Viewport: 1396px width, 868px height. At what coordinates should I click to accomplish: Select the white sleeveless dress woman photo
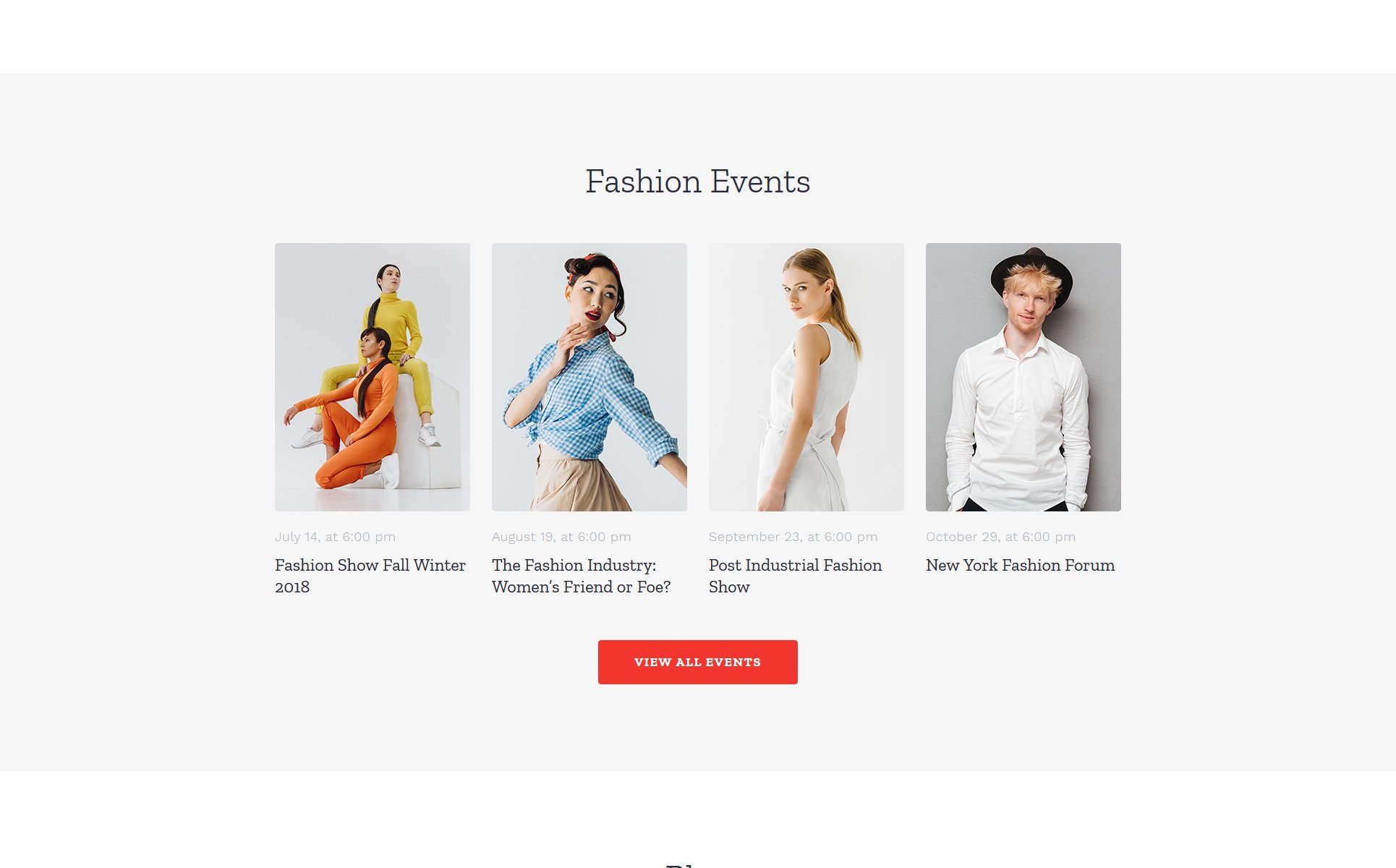806,377
